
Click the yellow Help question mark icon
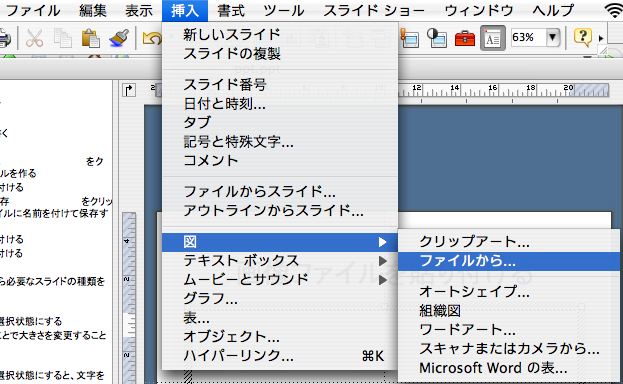click(582, 37)
